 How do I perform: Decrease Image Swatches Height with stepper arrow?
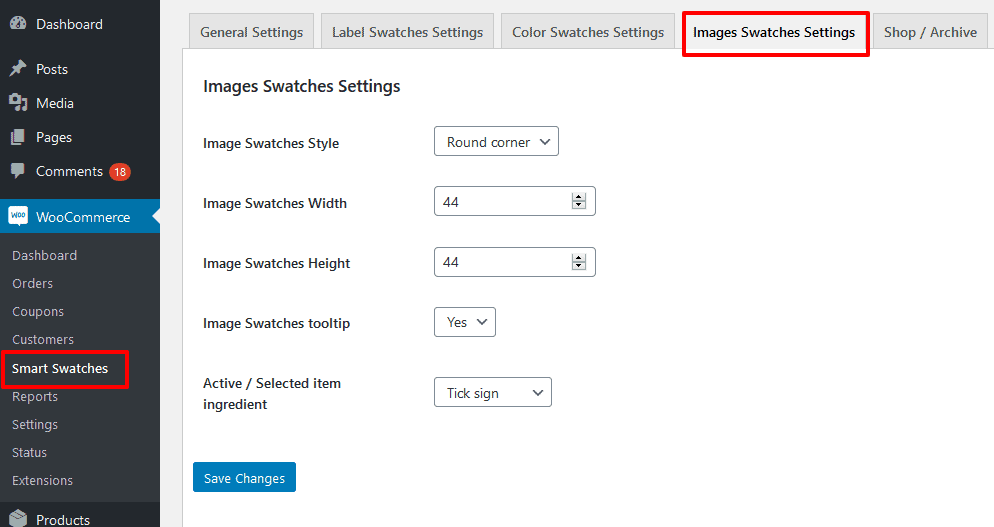(x=578, y=266)
